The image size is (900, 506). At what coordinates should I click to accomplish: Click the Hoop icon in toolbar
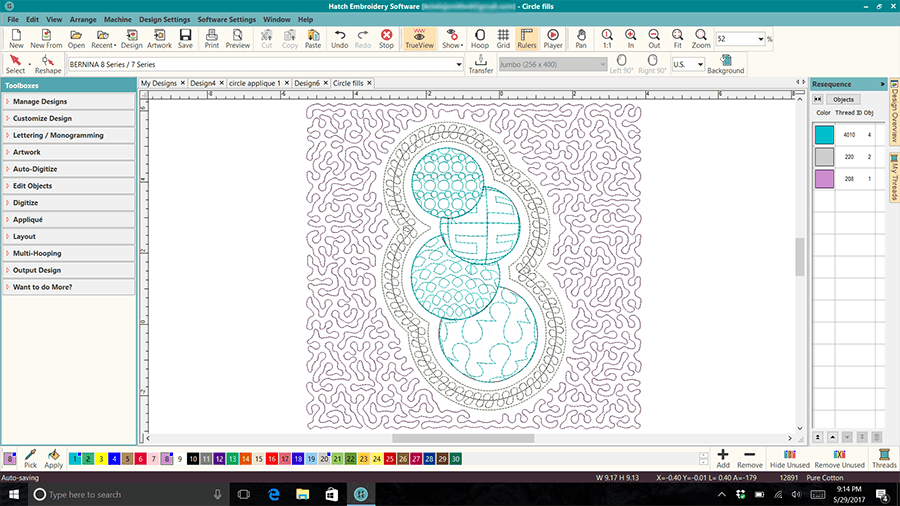[480, 39]
